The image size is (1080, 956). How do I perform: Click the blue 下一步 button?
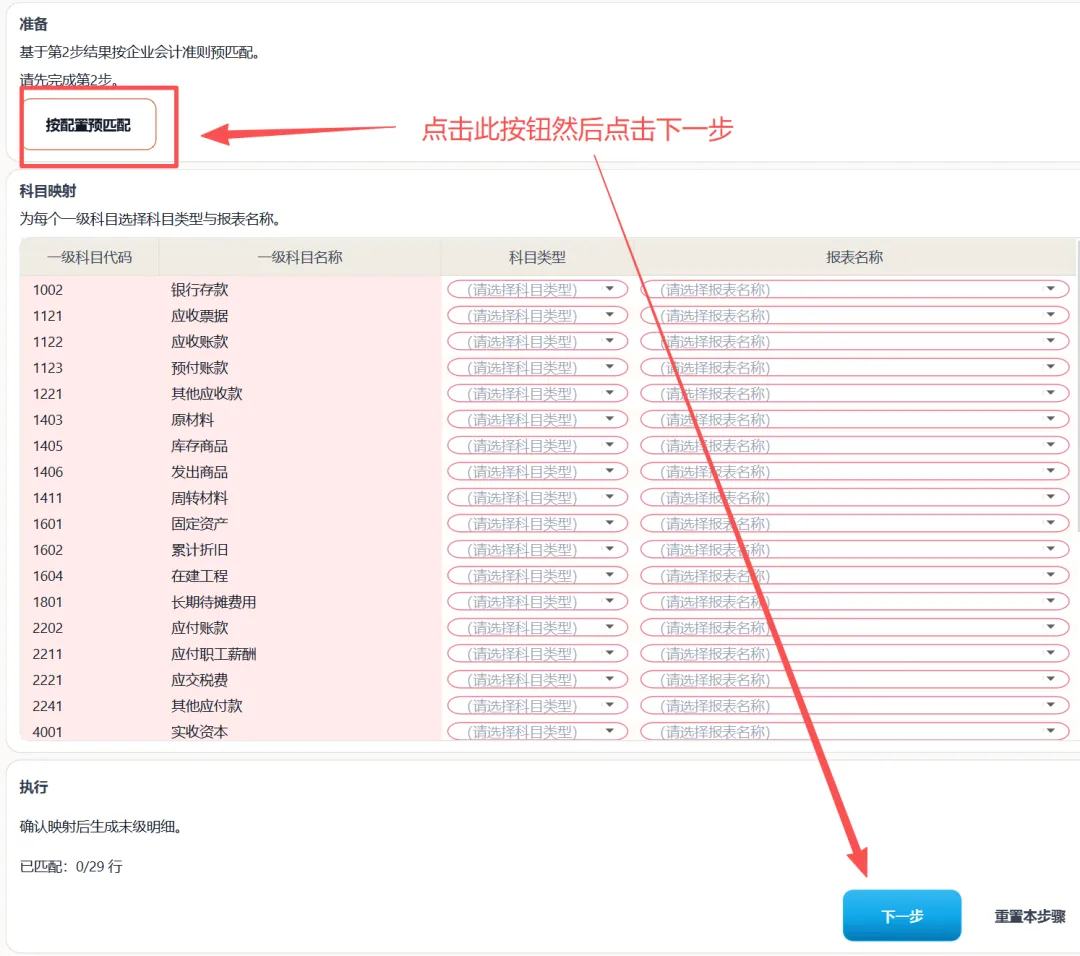902,915
